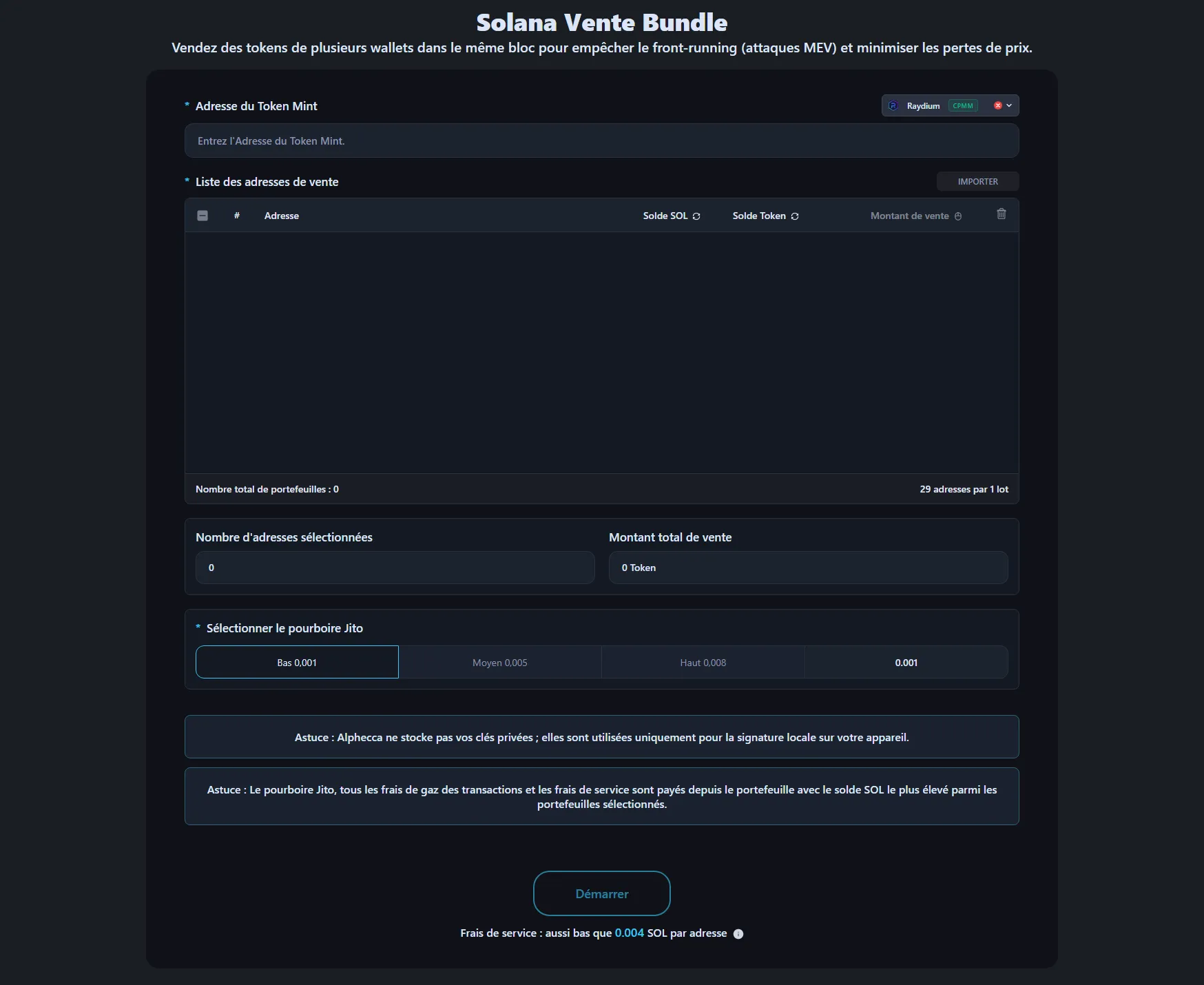Edit the custom Jito tip value 0.001
Image resolution: width=1204 pixels, height=985 pixels.
pos(906,662)
